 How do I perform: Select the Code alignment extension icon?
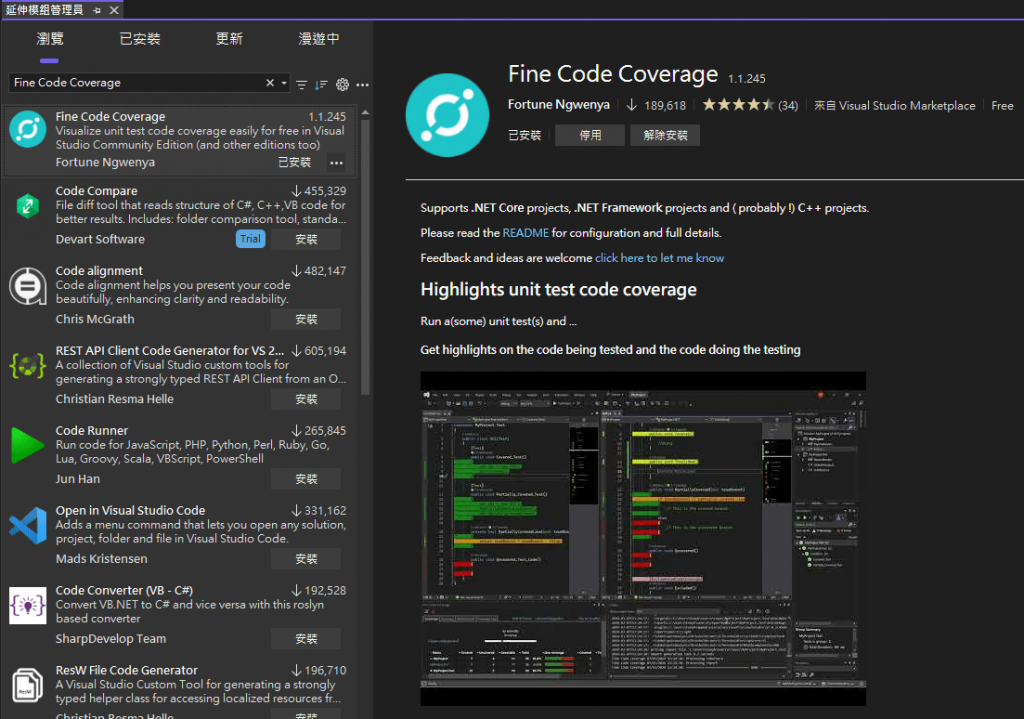pyautogui.click(x=27, y=286)
